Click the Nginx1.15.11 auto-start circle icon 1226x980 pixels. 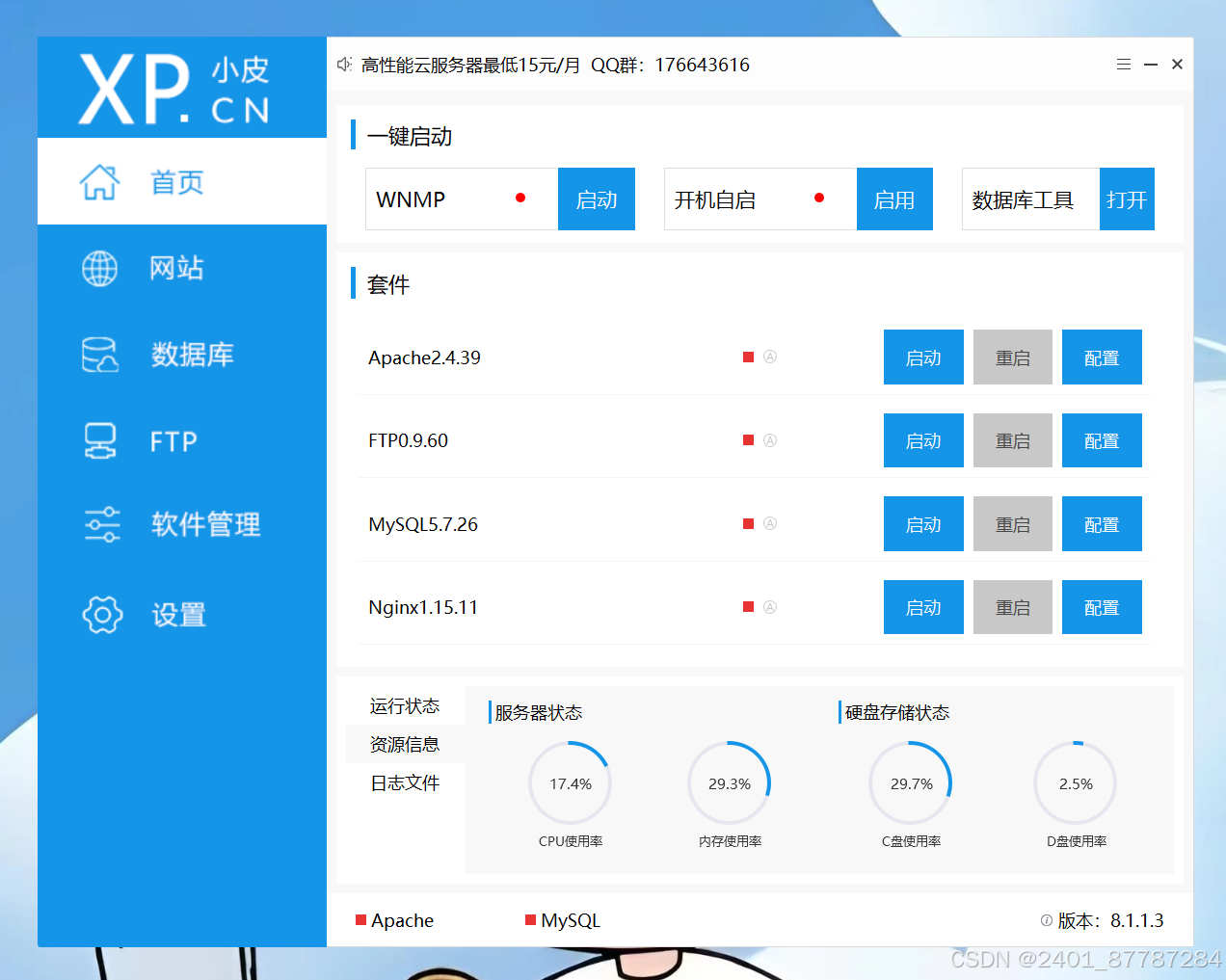click(770, 607)
